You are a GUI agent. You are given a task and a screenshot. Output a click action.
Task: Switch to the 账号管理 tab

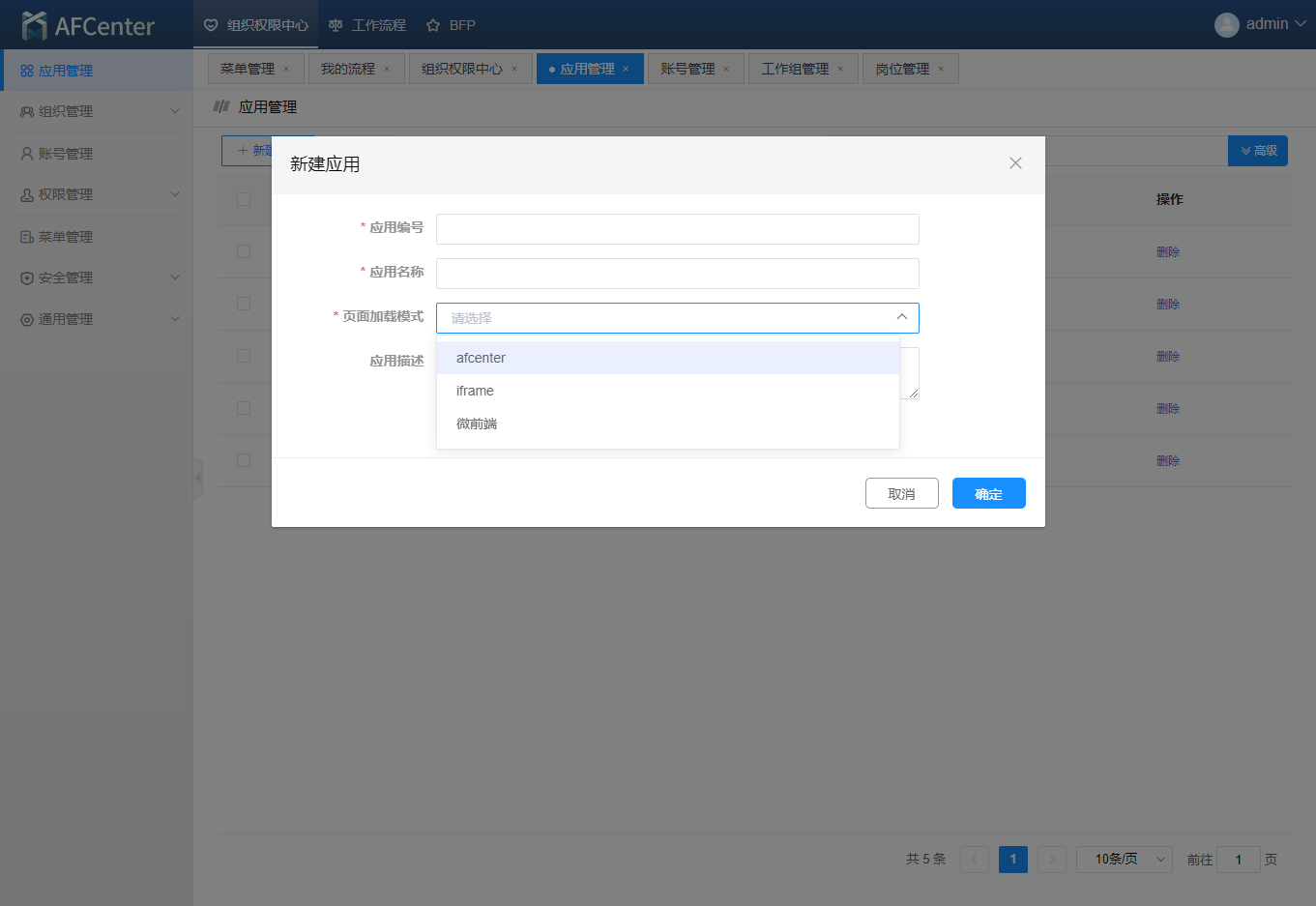pos(687,70)
